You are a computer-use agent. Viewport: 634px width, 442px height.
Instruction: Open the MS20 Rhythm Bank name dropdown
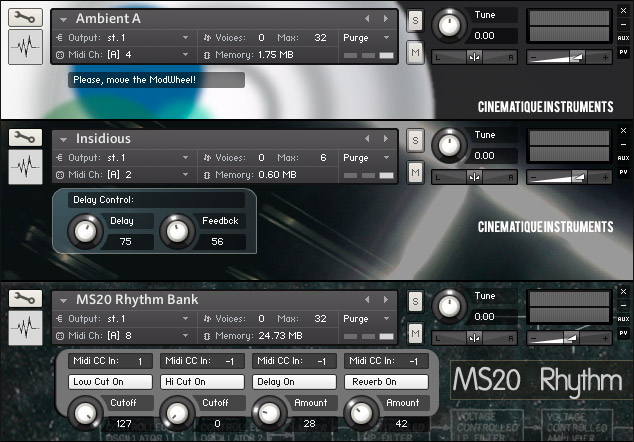(63, 300)
